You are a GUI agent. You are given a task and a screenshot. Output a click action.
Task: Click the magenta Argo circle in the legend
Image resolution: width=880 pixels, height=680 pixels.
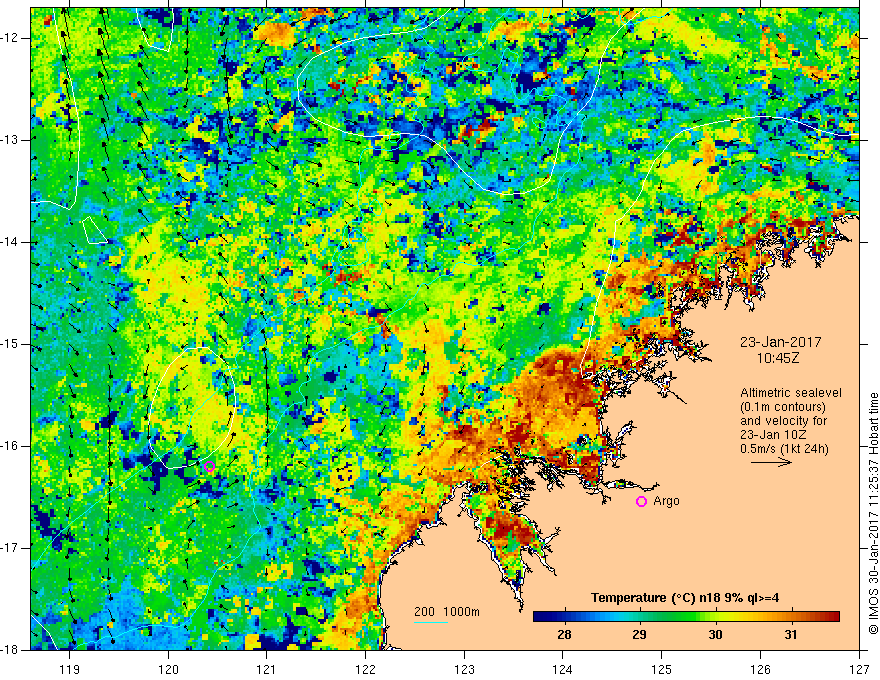coord(641,502)
